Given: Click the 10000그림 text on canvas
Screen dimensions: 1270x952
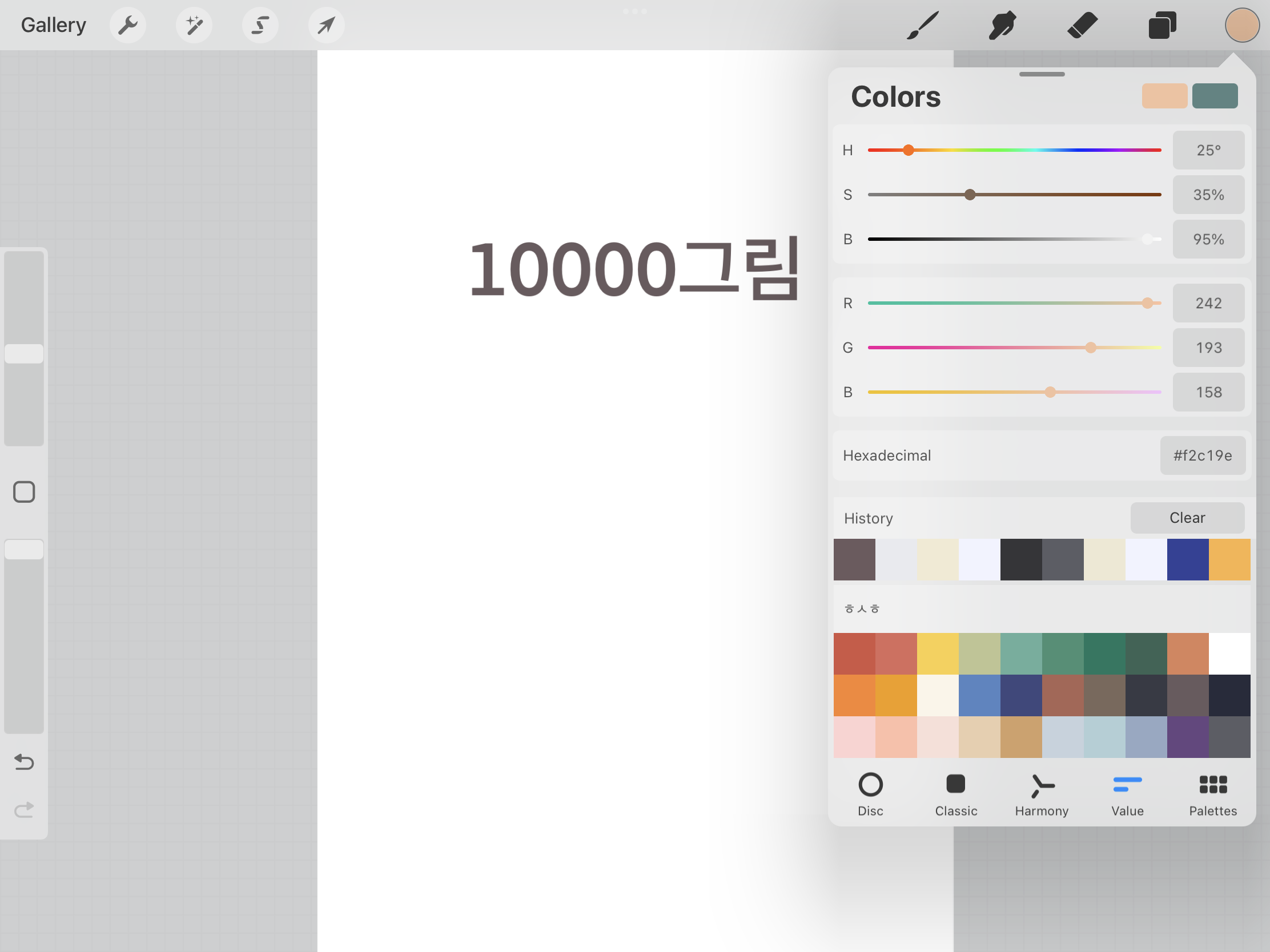Looking at the screenshot, I should (634, 269).
